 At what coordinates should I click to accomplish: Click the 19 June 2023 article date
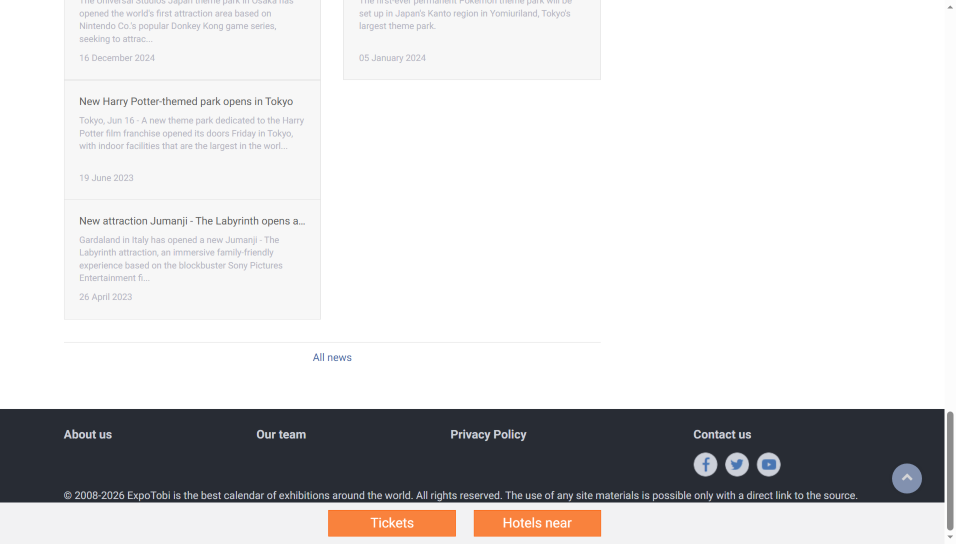pyautogui.click(x=106, y=178)
